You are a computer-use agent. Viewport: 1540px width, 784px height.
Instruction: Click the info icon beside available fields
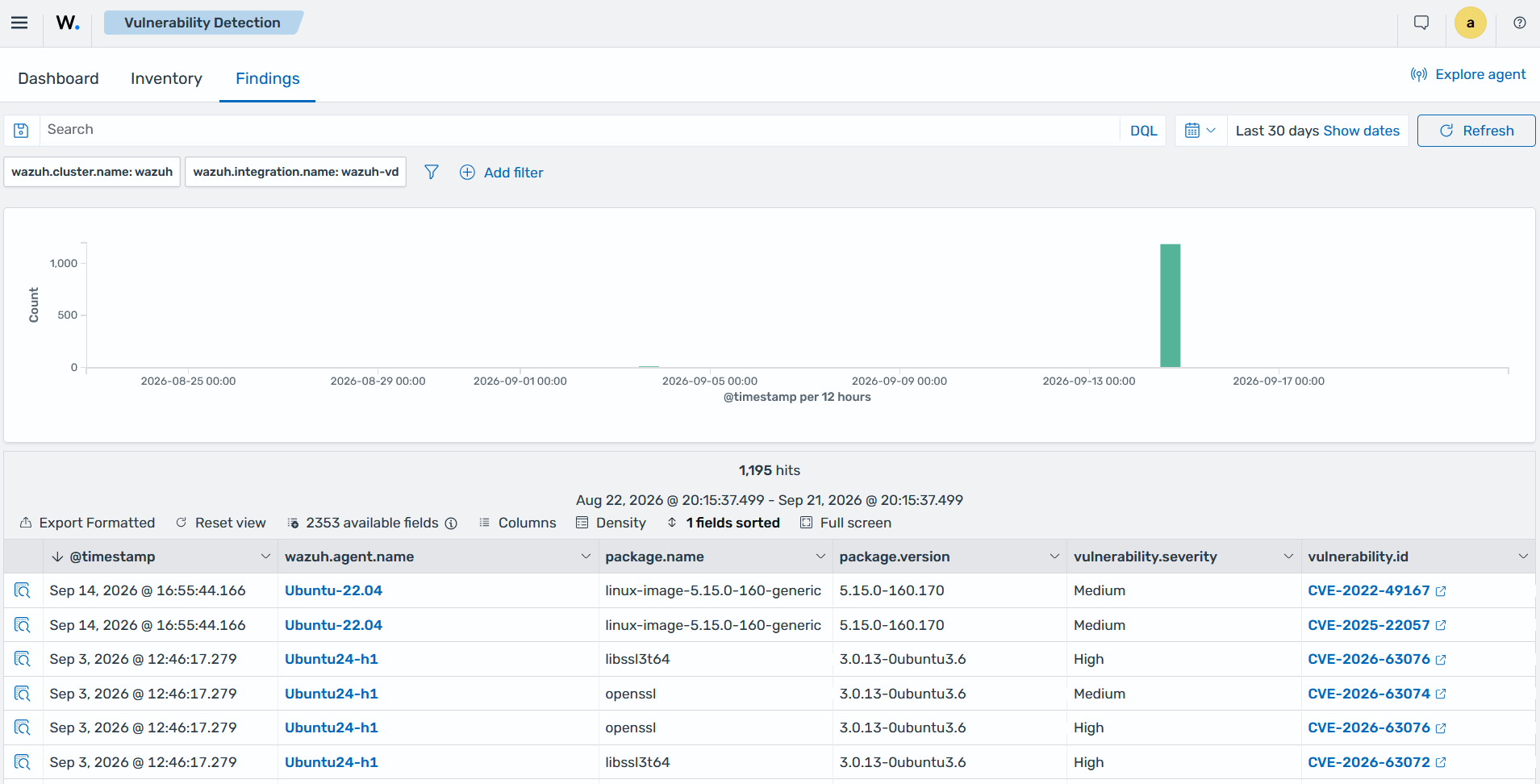pos(451,523)
